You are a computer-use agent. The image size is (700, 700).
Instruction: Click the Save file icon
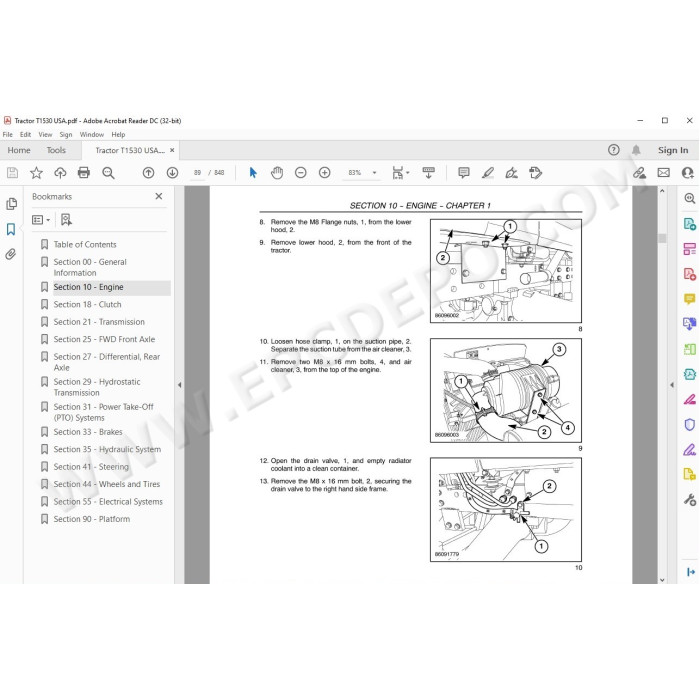[x=12, y=173]
